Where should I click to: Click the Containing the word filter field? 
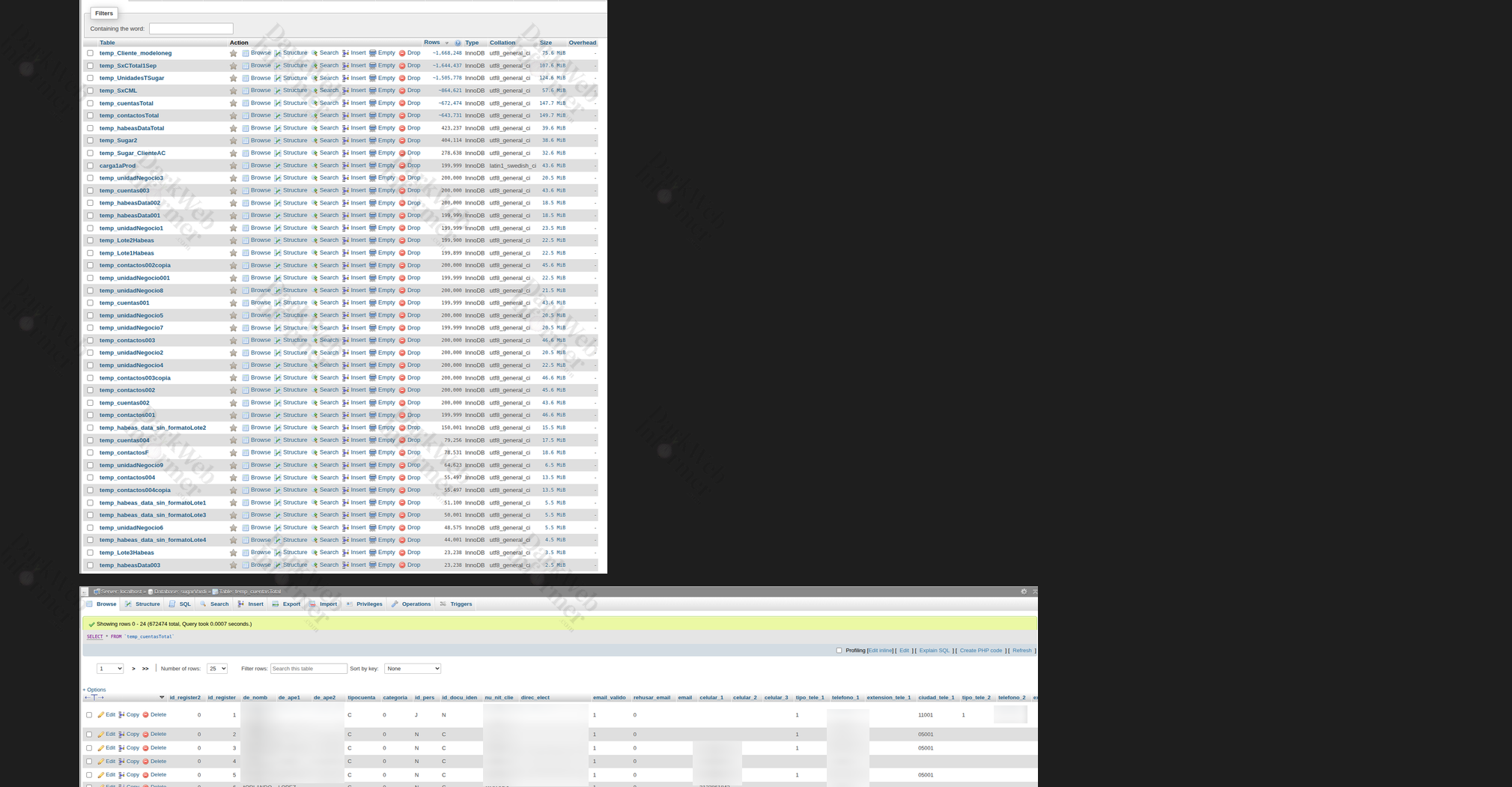[191, 28]
